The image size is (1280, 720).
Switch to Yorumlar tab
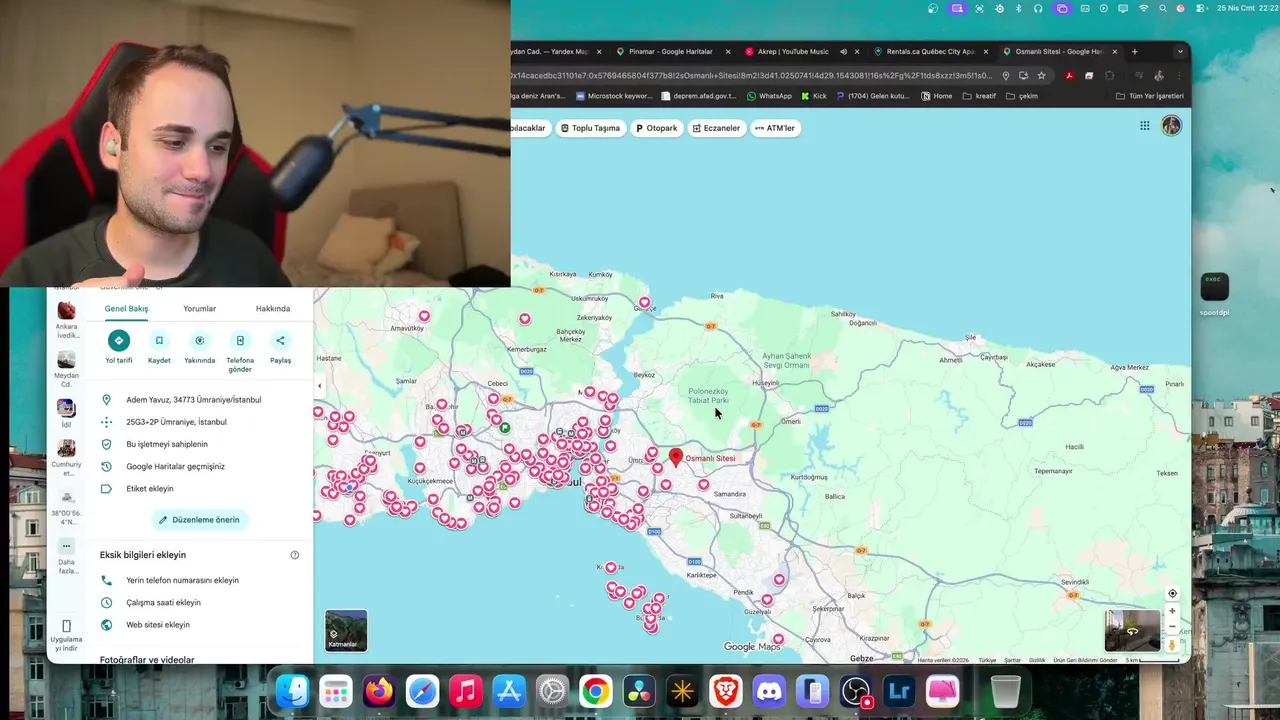pos(199,309)
